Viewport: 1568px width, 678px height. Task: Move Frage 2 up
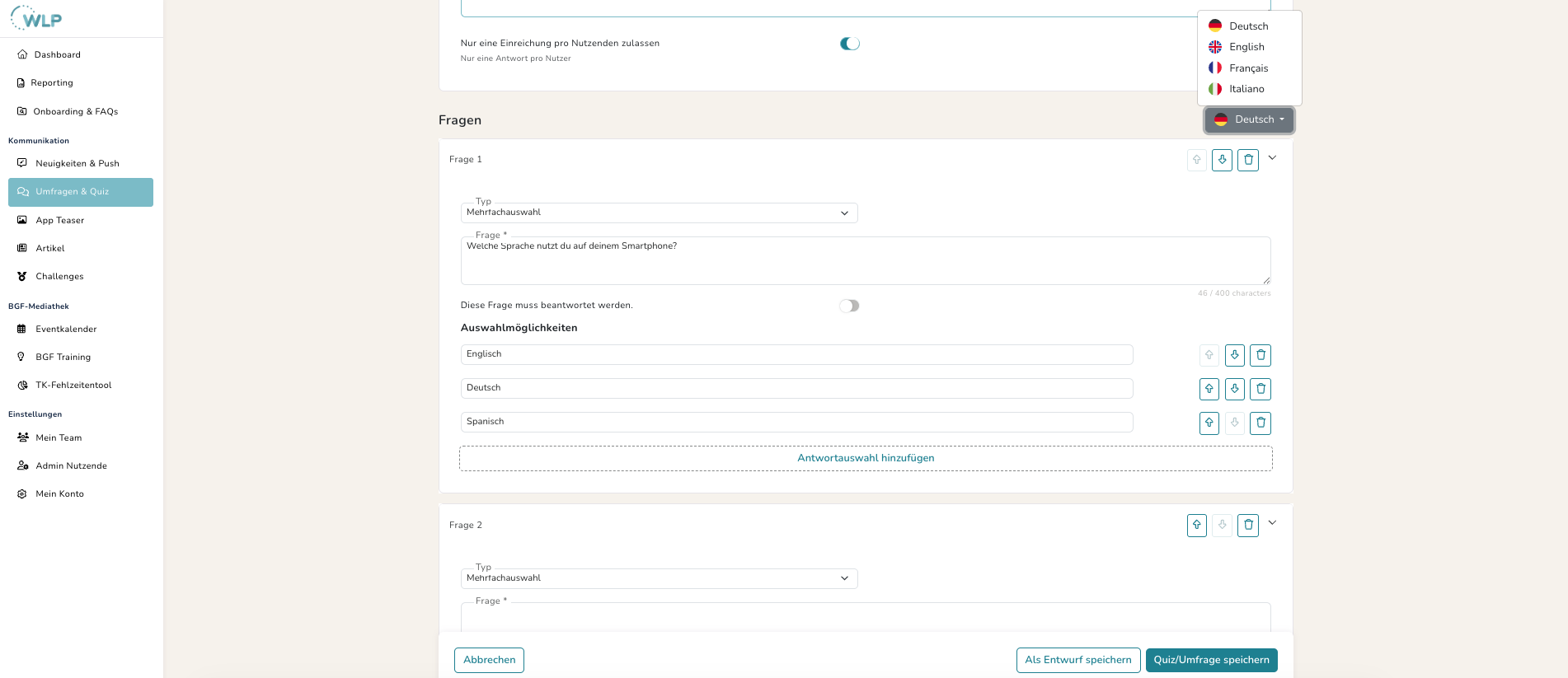click(x=1196, y=525)
